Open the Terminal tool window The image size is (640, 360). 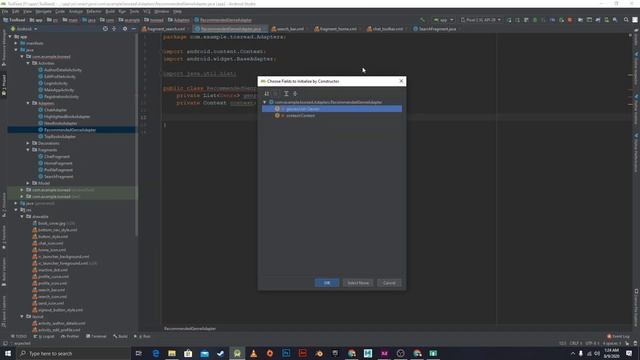(96, 336)
